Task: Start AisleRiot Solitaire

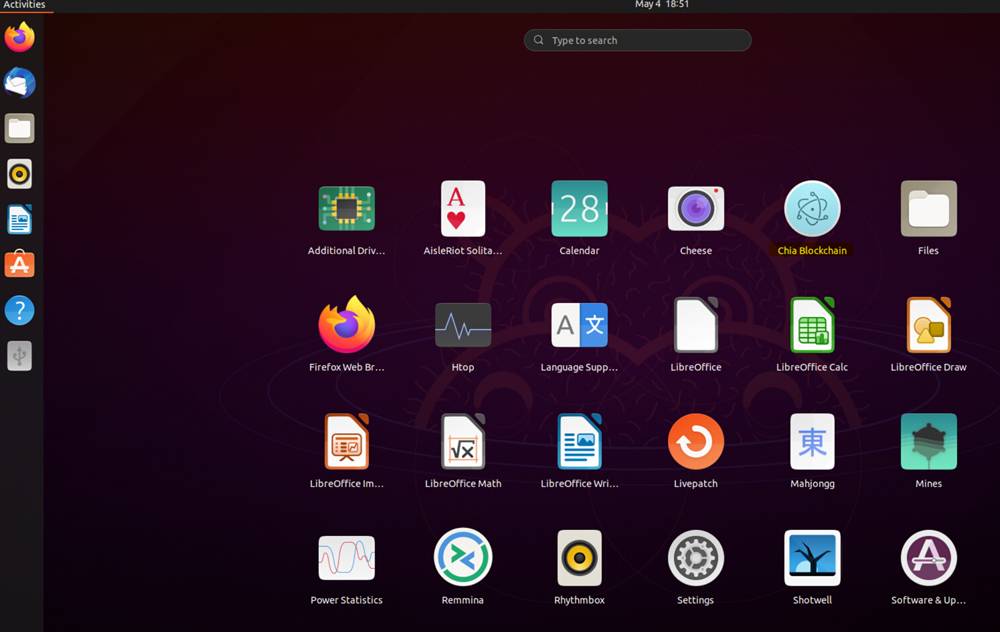Action: (462, 210)
